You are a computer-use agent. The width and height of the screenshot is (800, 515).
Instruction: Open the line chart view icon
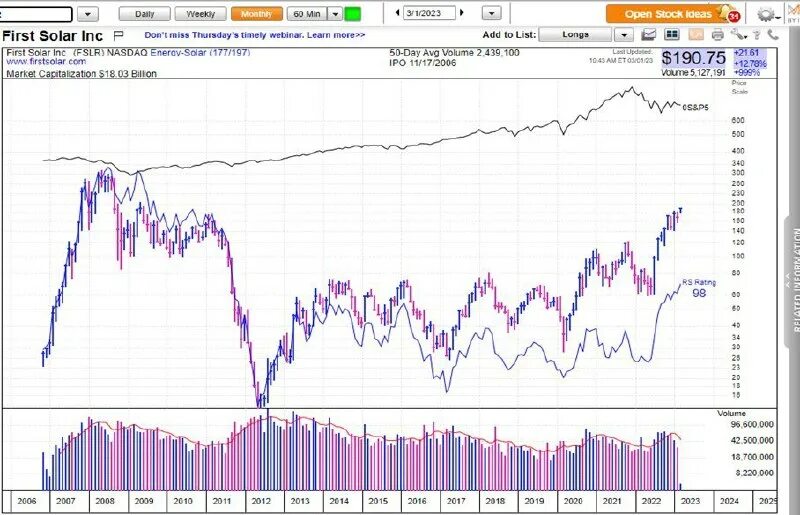pyautogui.click(x=648, y=35)
